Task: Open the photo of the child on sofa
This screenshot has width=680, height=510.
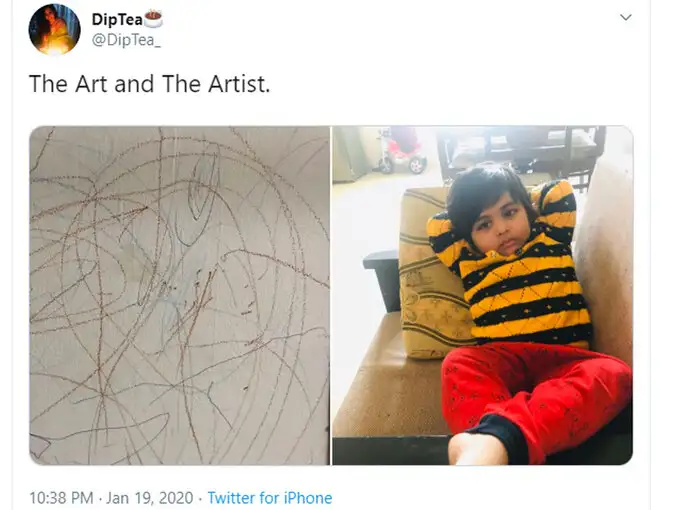Action: click(482, 295)
